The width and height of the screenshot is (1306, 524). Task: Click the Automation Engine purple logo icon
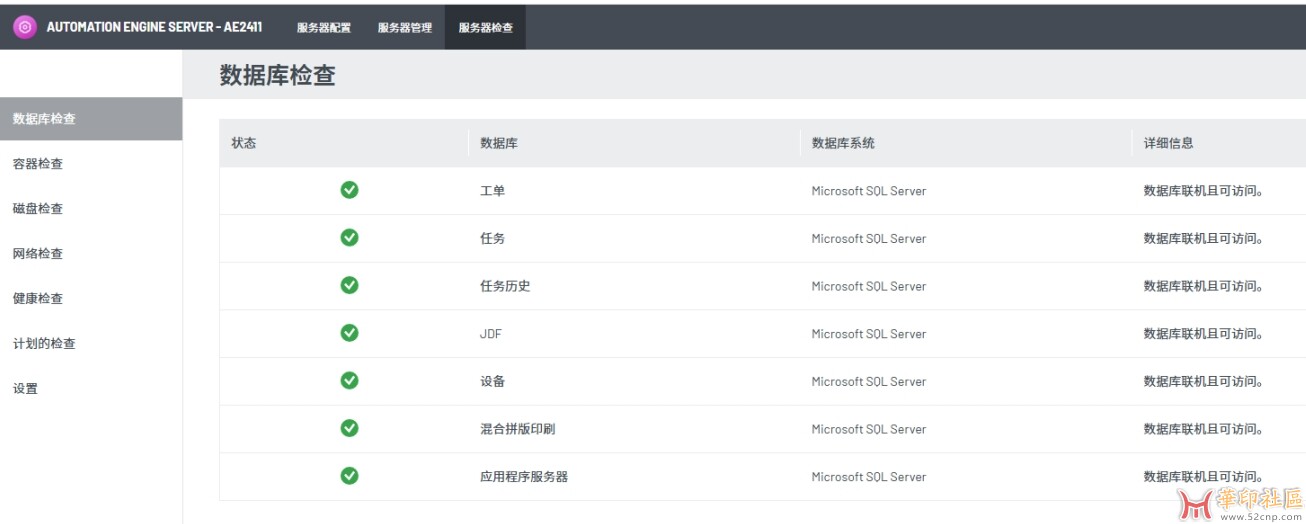pyautogui.click(x=25, y=27)
